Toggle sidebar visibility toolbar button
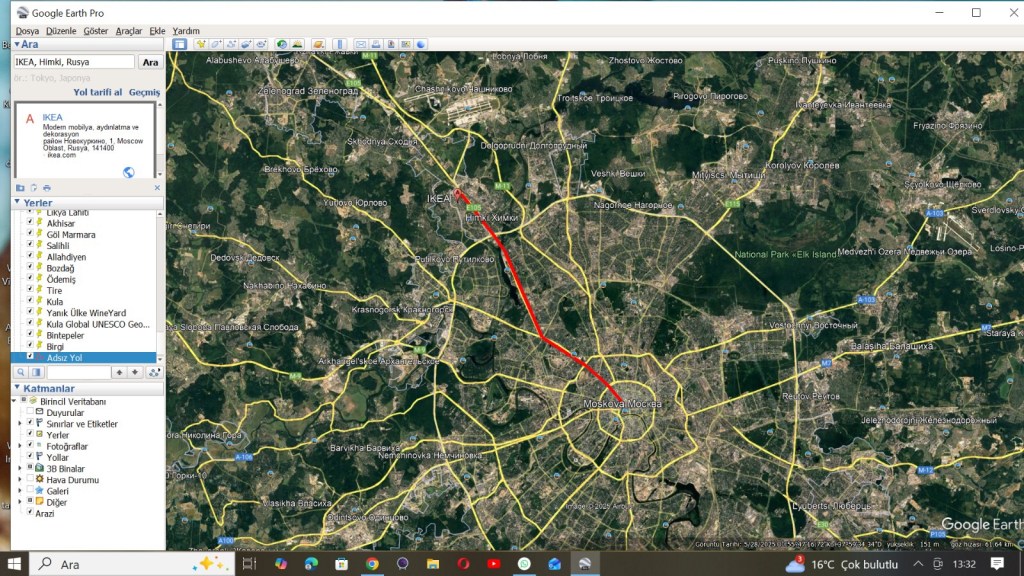Screen dimensions: 1024x576 [180, 44]
